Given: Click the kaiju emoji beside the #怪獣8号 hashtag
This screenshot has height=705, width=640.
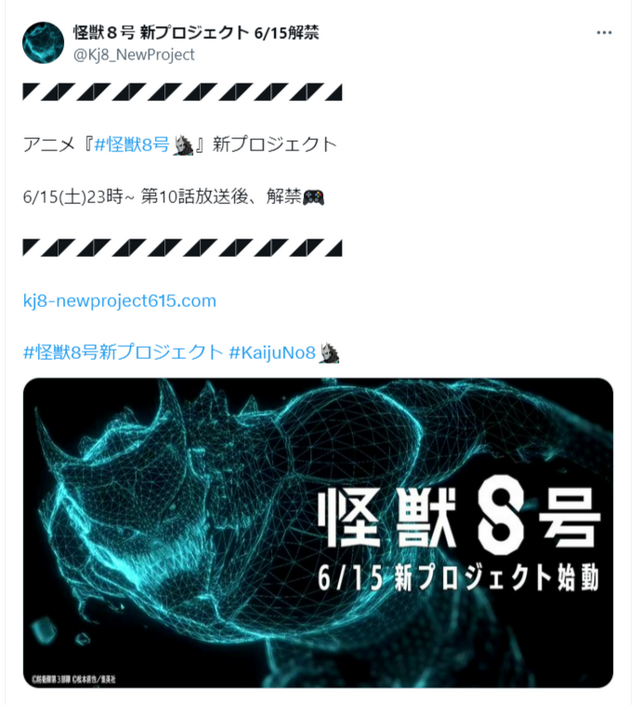Looking at the screenshot, I should (183, 145).
